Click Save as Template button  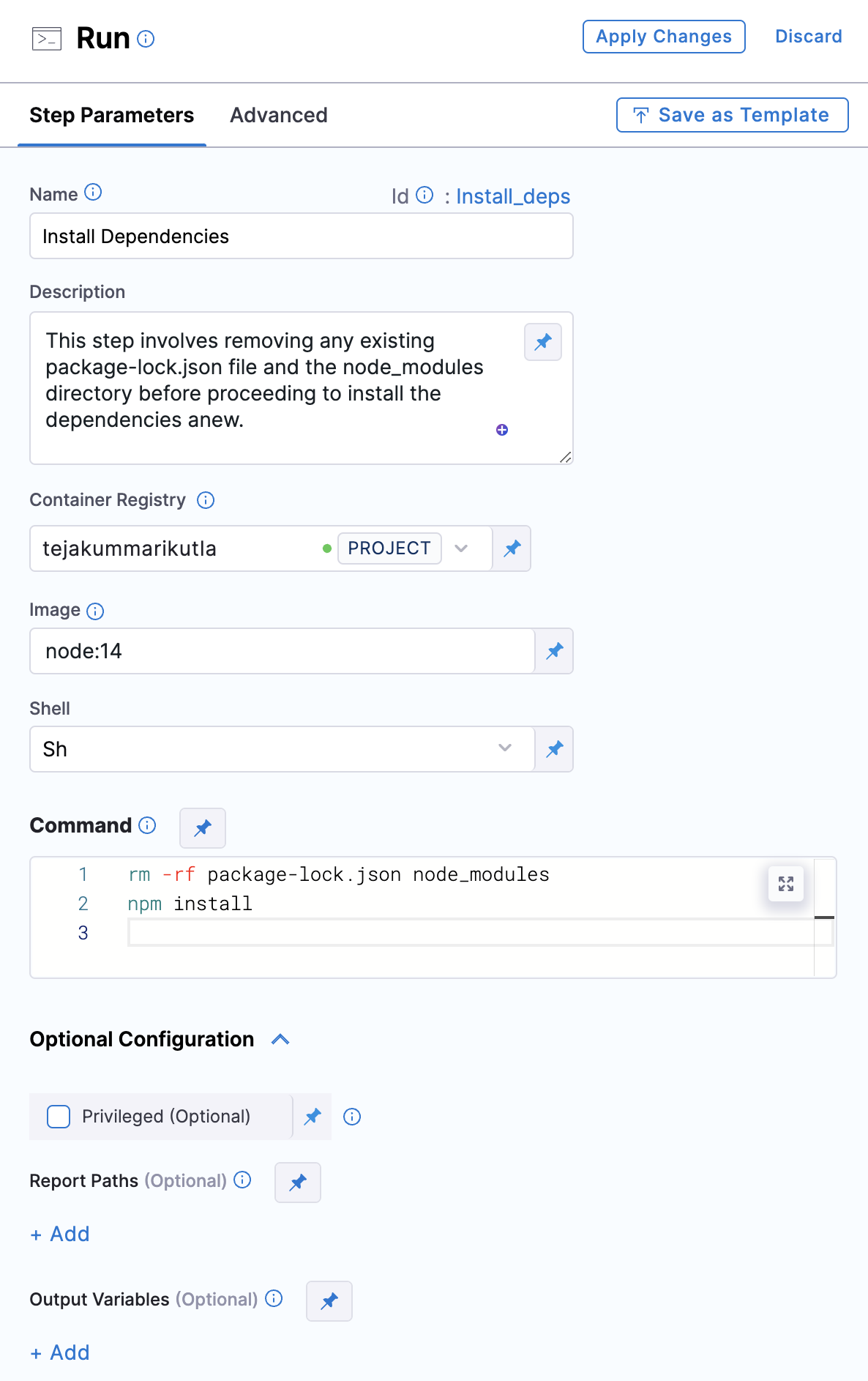(733, 115)
